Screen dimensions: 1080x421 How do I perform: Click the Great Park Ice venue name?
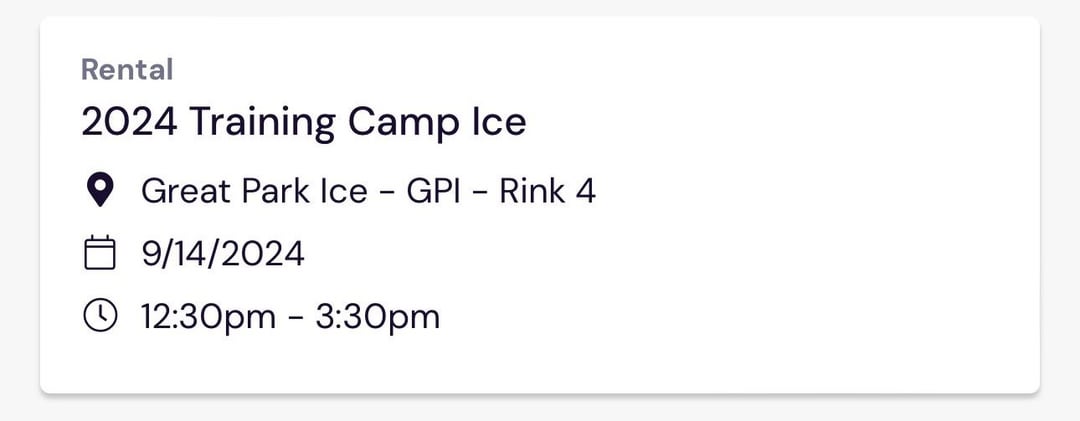click(254, 190)
